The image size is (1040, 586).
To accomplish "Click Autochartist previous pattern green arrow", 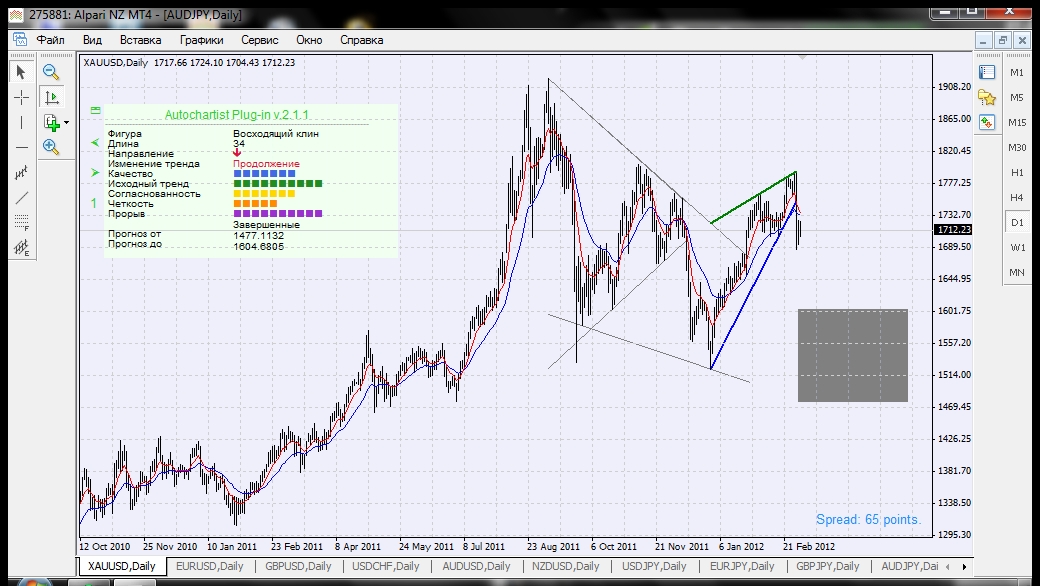I will (x=95, y=143).
